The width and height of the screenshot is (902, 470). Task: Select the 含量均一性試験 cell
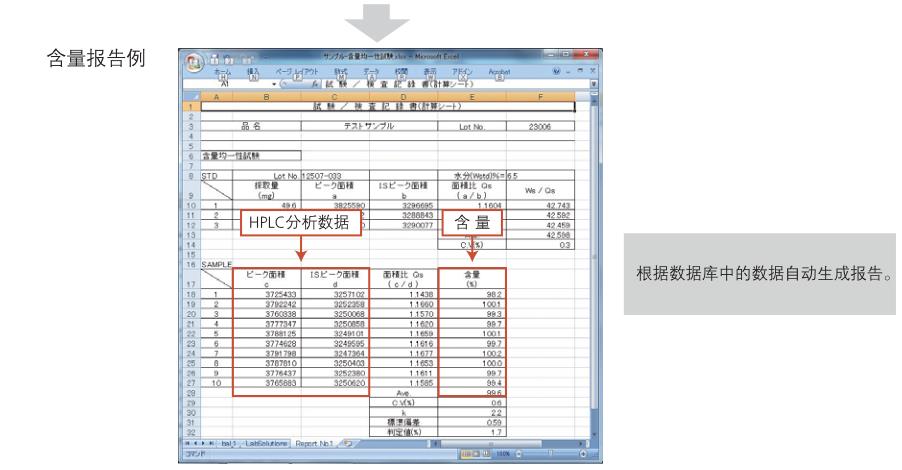pos(250,156)
